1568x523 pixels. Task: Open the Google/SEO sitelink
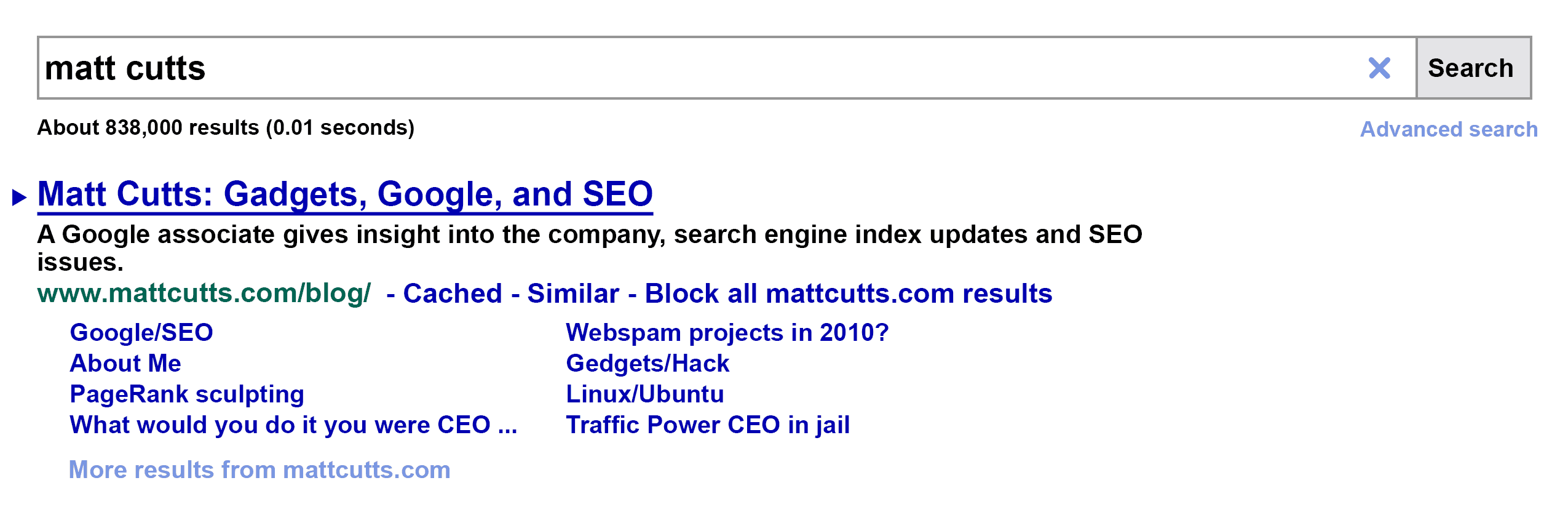(140, 332)
